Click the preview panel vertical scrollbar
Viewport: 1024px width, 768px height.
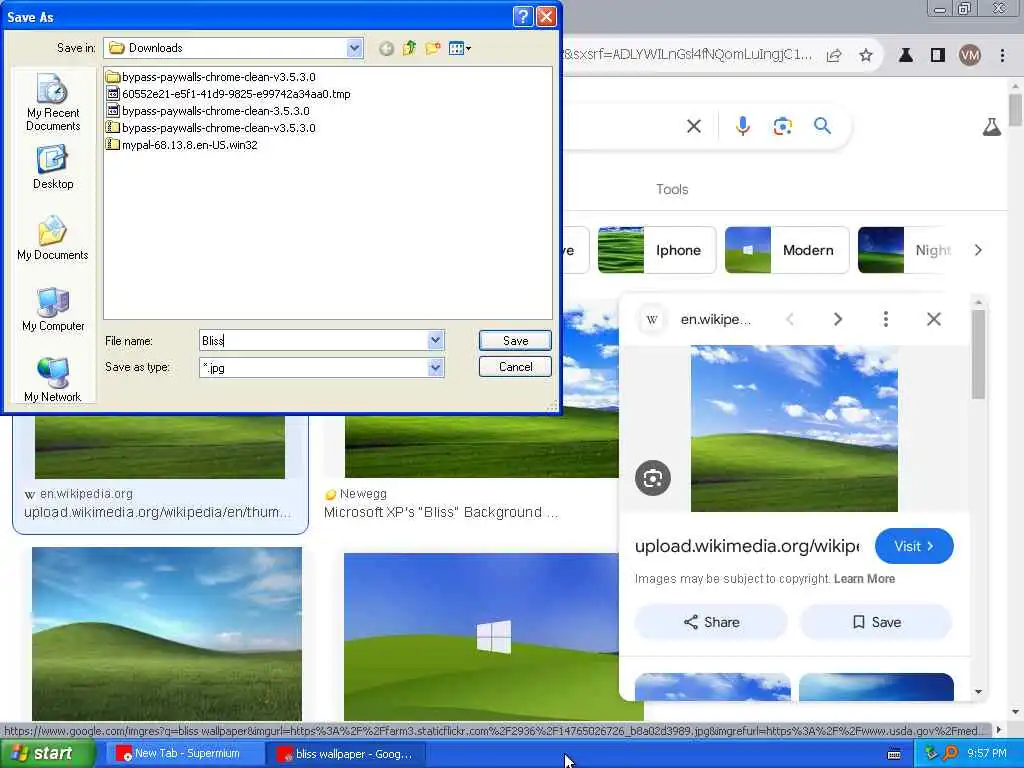pyautogui.click(x=978, y=354)
